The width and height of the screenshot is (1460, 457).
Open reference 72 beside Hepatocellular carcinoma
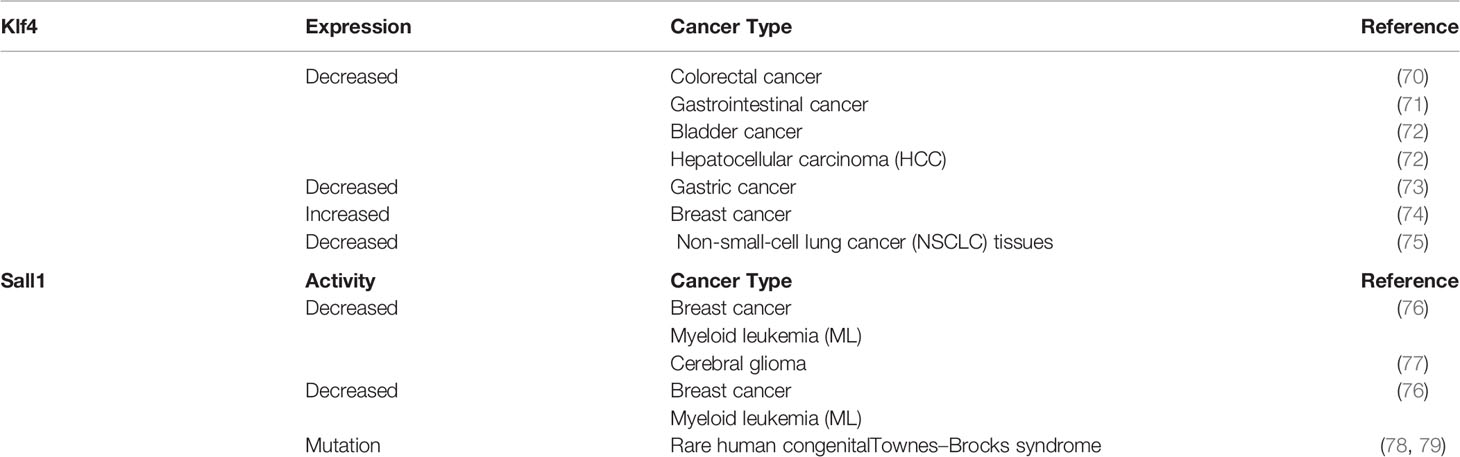click(x=1440, y=159)
